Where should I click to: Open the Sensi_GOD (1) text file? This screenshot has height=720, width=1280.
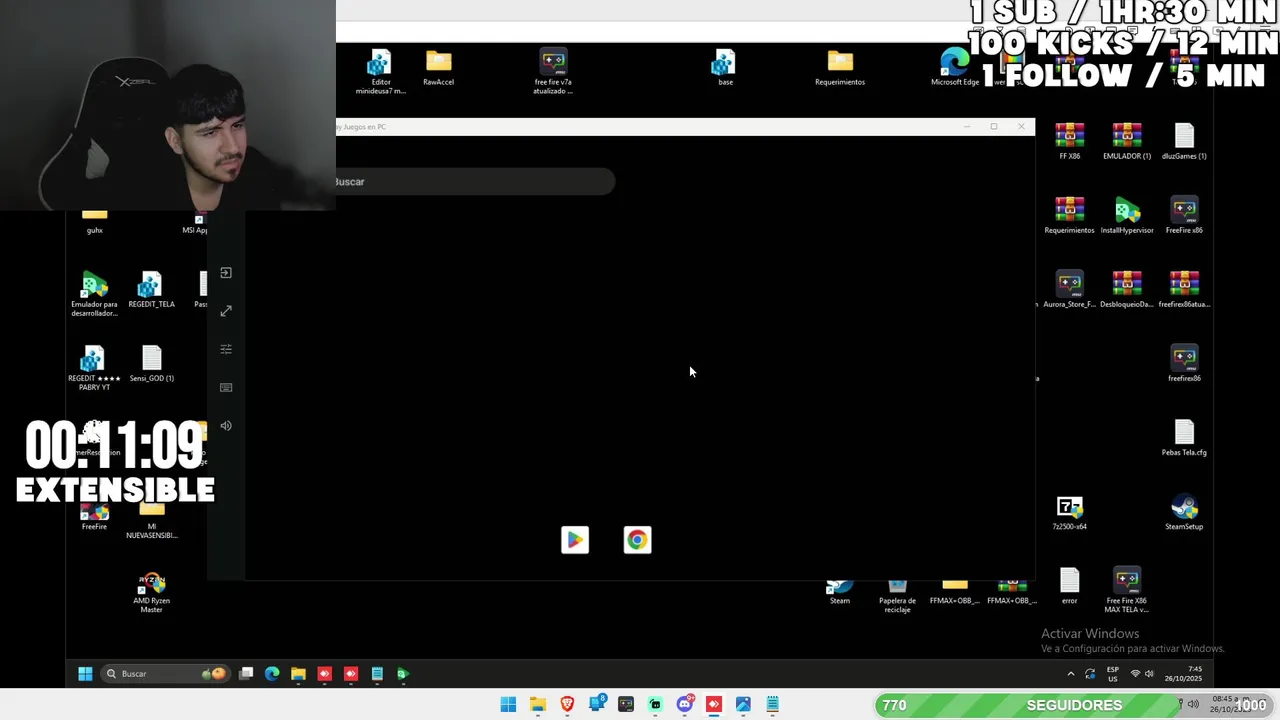151,363
